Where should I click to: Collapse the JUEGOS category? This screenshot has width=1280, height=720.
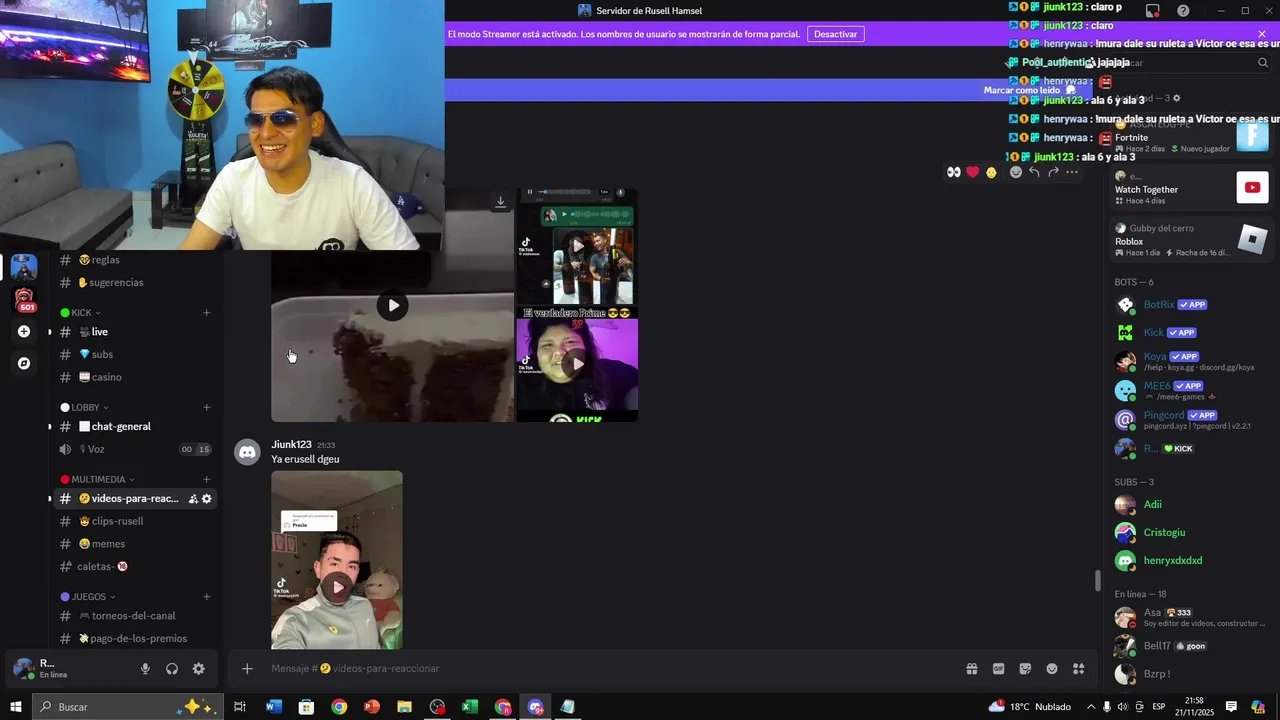coord(88,597)
